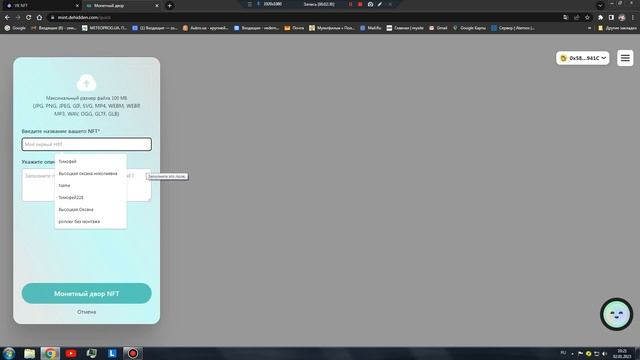
Task: Switch to the VK NFT tab
Action: point(41,6)
